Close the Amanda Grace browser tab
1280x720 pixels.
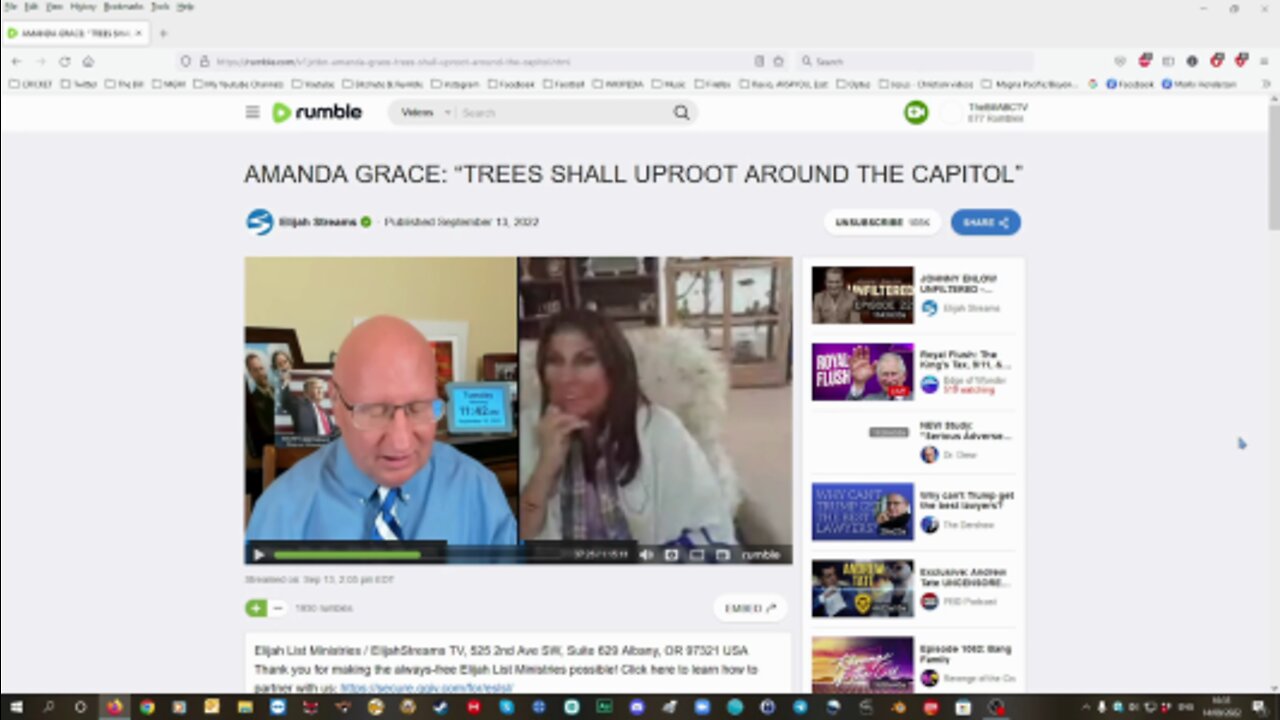139,33
